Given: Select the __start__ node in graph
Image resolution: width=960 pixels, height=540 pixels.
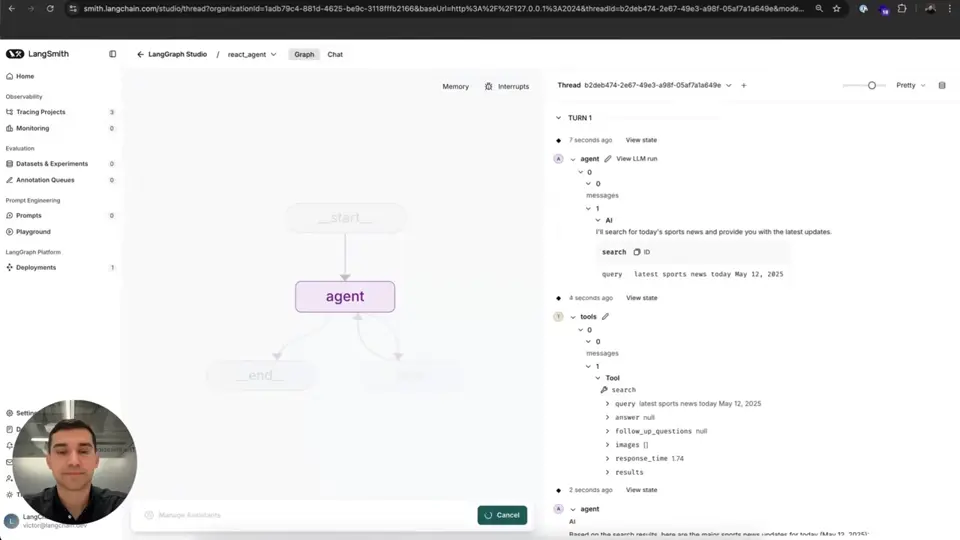Looking at the screenshot, I should pos(345,218).
